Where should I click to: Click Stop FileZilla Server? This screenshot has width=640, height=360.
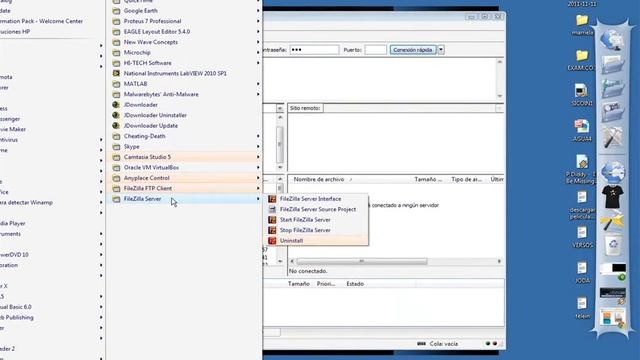(x=305, y=230)
